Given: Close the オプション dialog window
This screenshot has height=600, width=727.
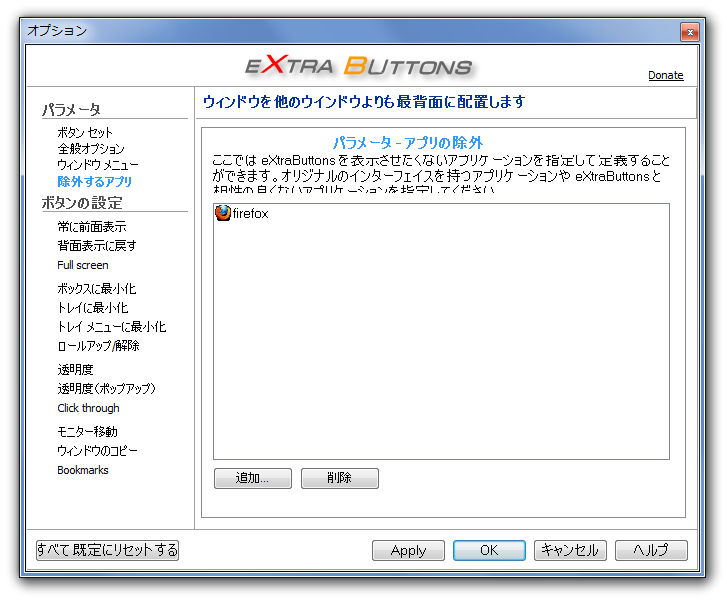Looking at the screenshot, I should coord(689,32).
